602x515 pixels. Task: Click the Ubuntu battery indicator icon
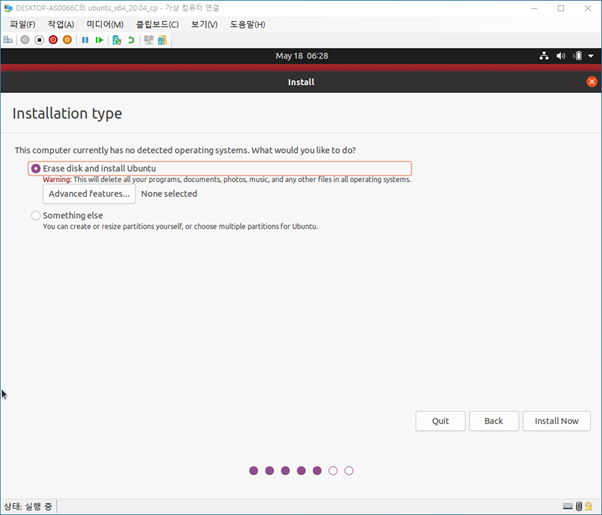pos(578,56)
